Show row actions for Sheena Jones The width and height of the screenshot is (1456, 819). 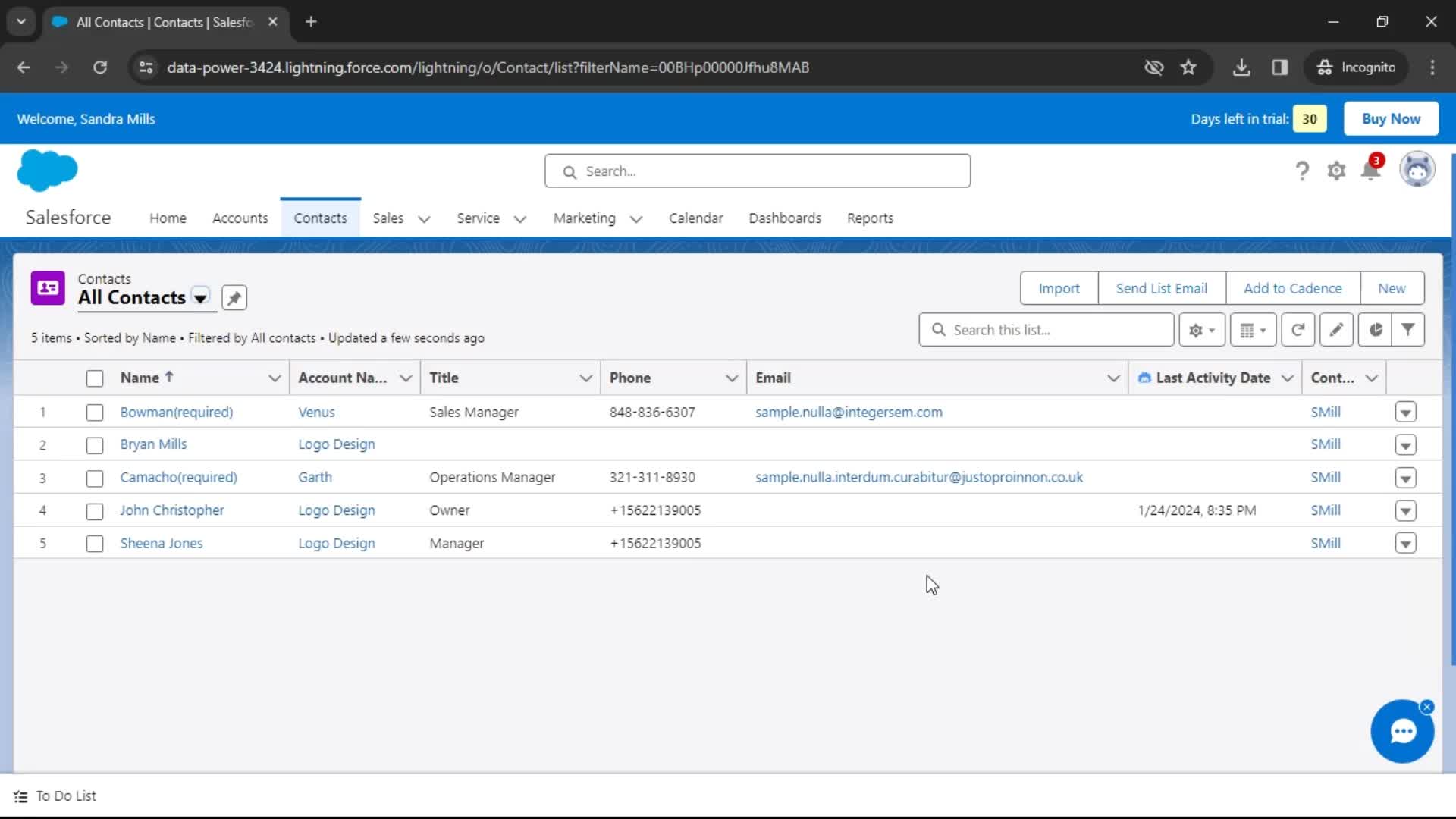(1405, 544)
